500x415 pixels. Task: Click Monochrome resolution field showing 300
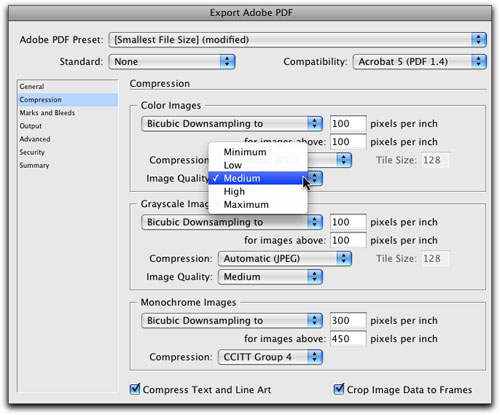348,321
